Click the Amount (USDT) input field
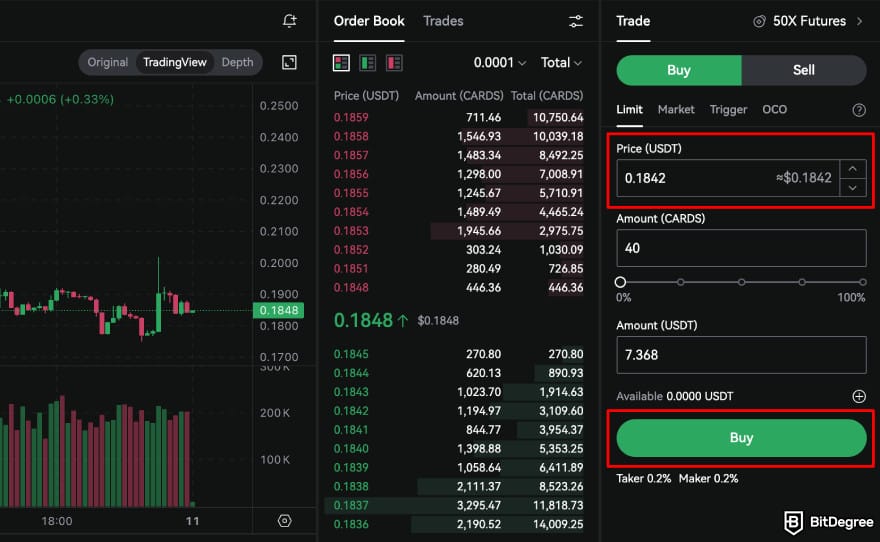880x542 pixels. [x=741, y=355]
